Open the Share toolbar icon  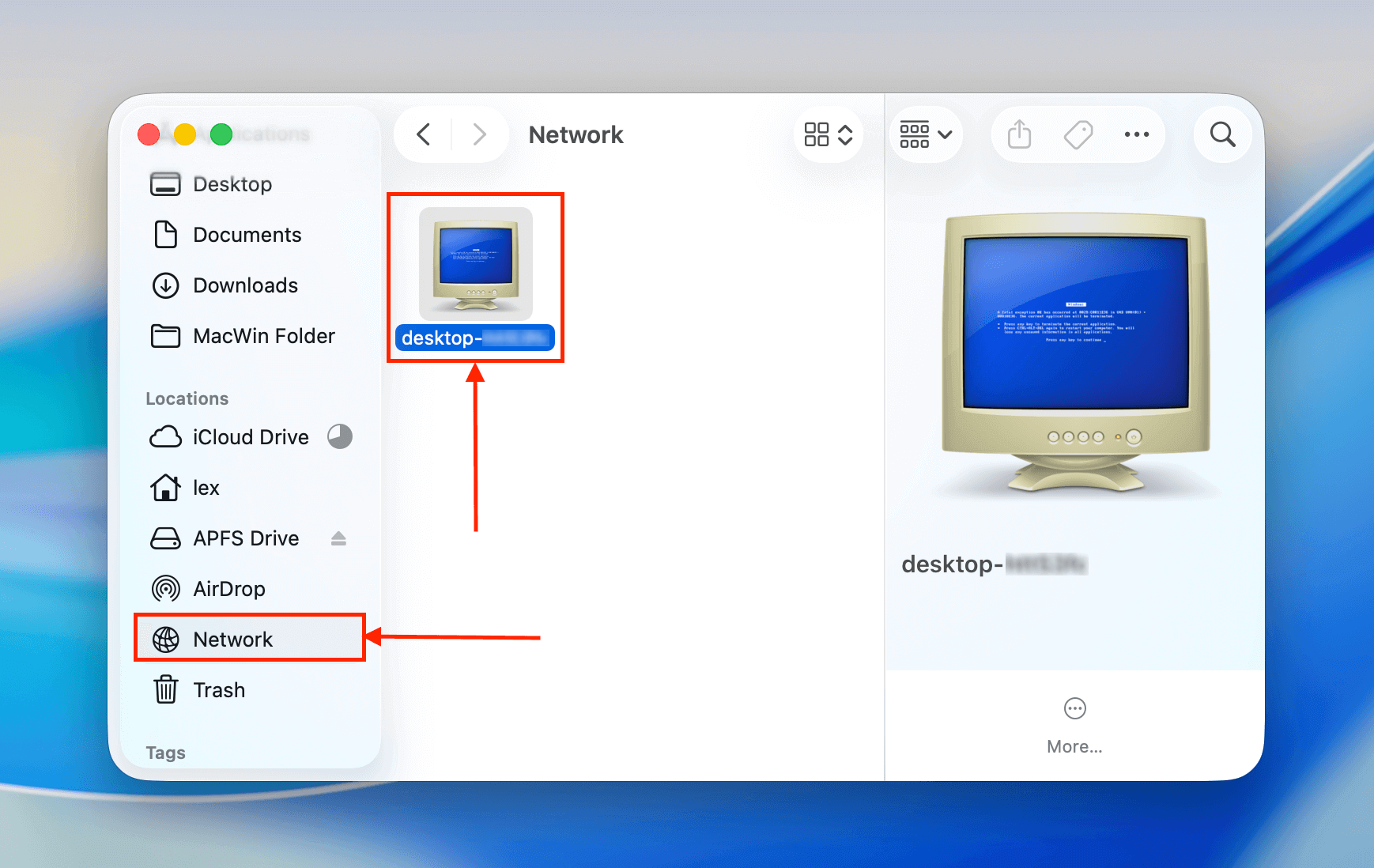point(1019,134)
